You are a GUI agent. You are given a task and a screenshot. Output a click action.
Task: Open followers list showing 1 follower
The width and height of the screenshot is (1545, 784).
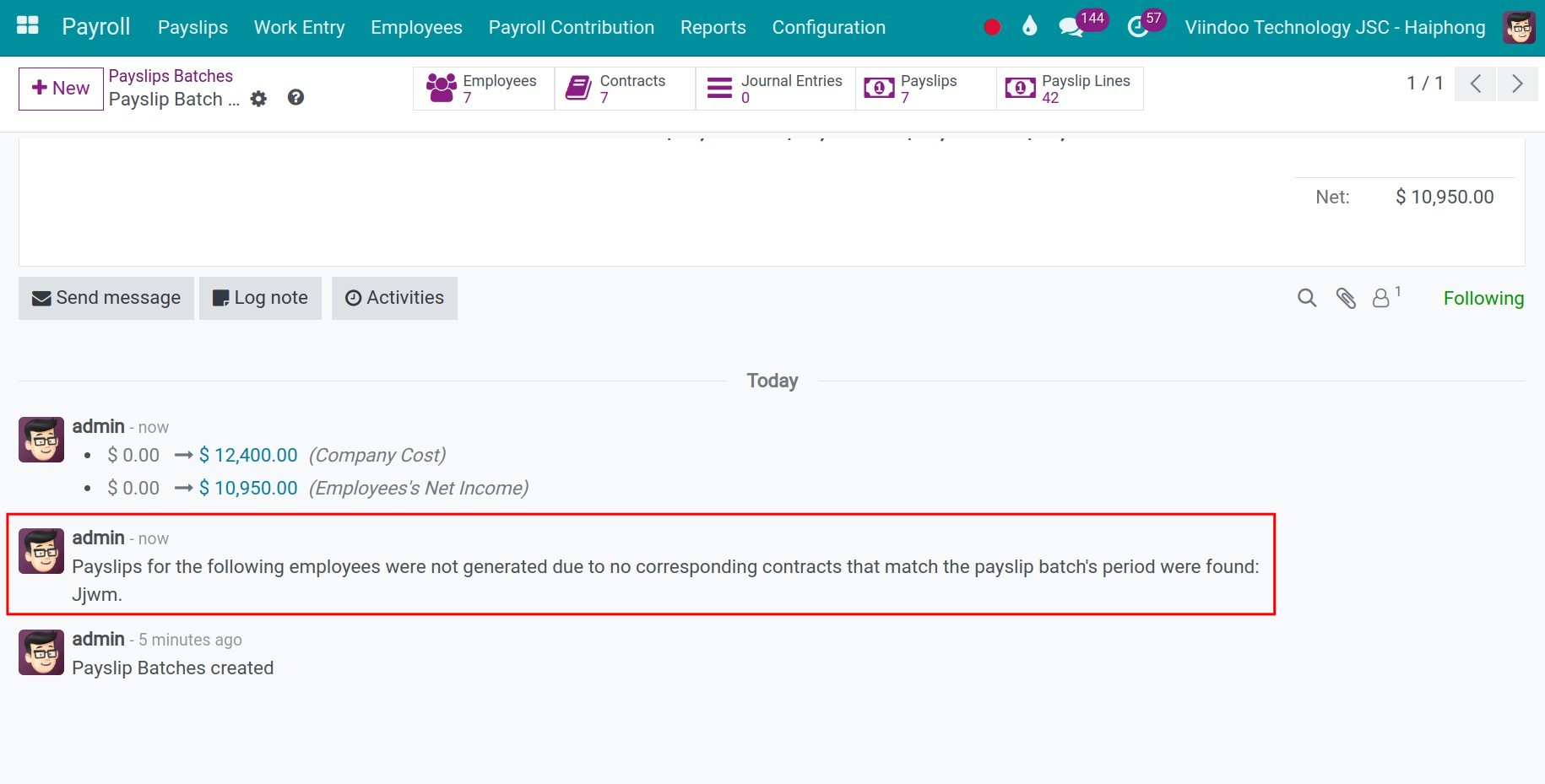pos(1383,298)
